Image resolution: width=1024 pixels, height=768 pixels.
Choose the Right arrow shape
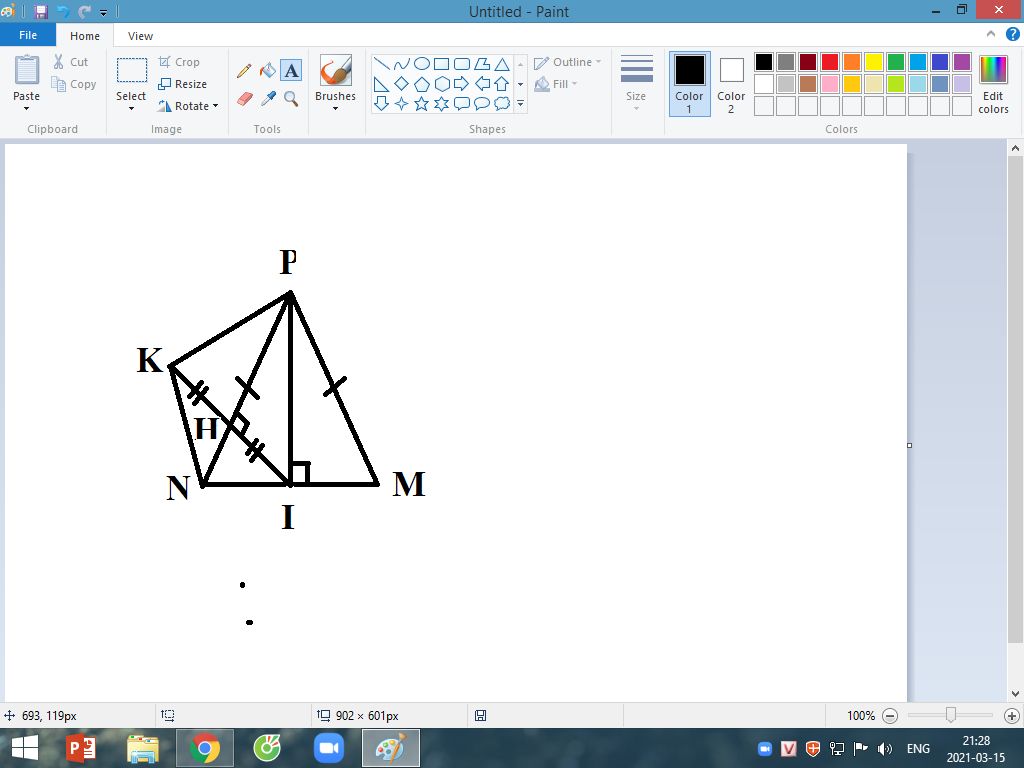pyautogui.click(x=462, y=84)
